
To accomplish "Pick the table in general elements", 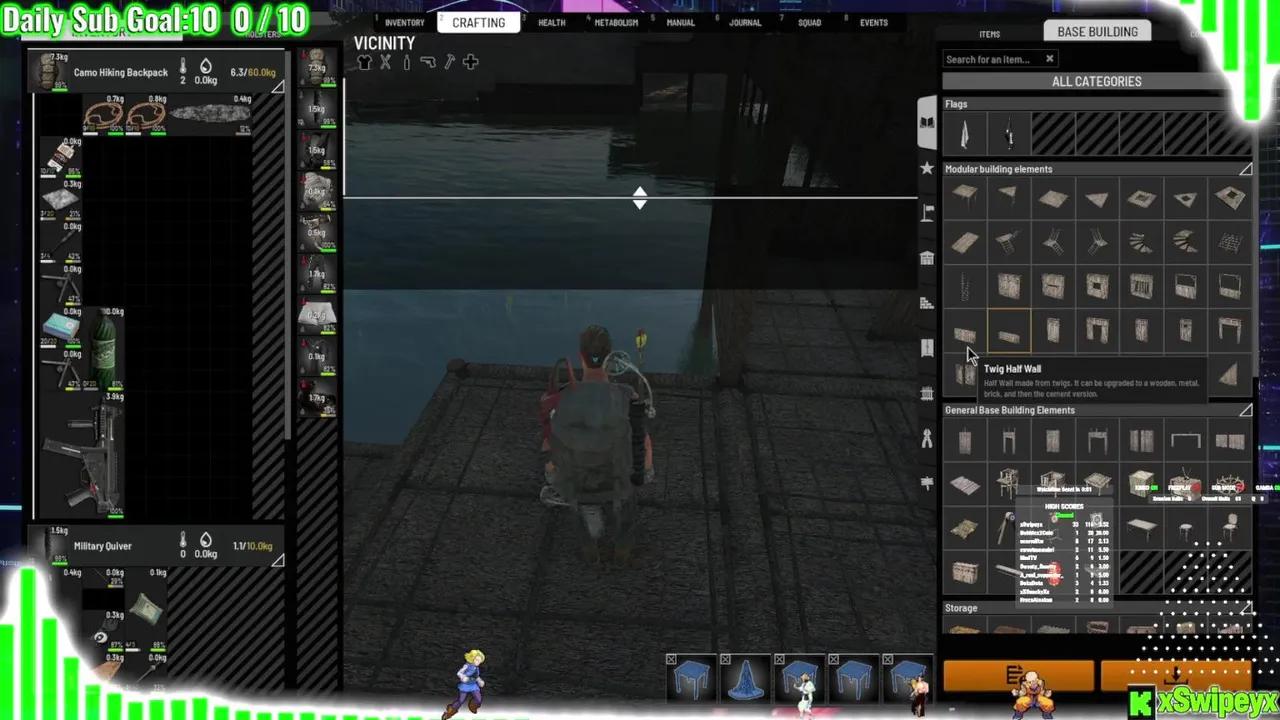I will (1141, 529).
